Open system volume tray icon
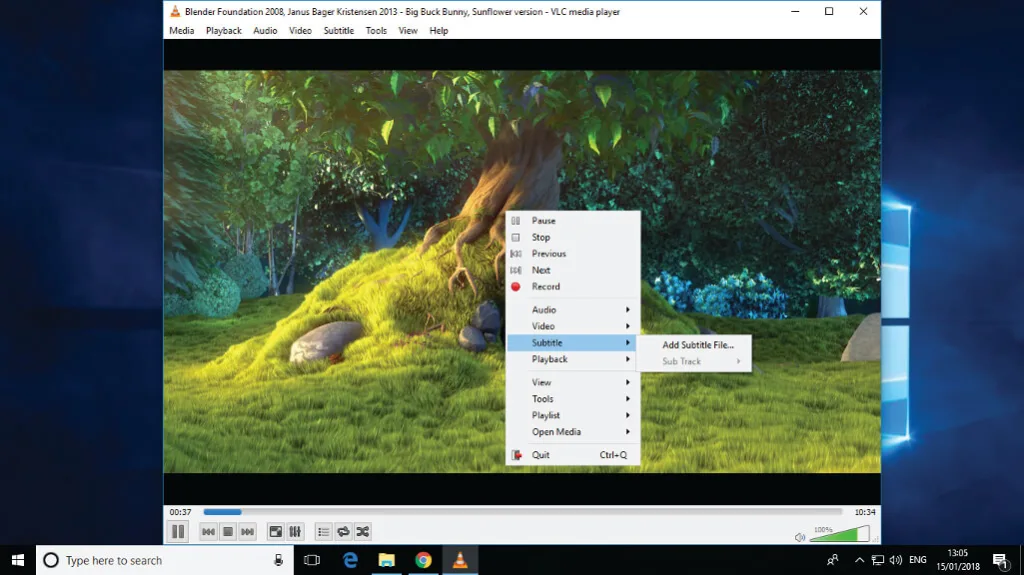Screen dimensions: 1024x575 [x=896, y=560]
